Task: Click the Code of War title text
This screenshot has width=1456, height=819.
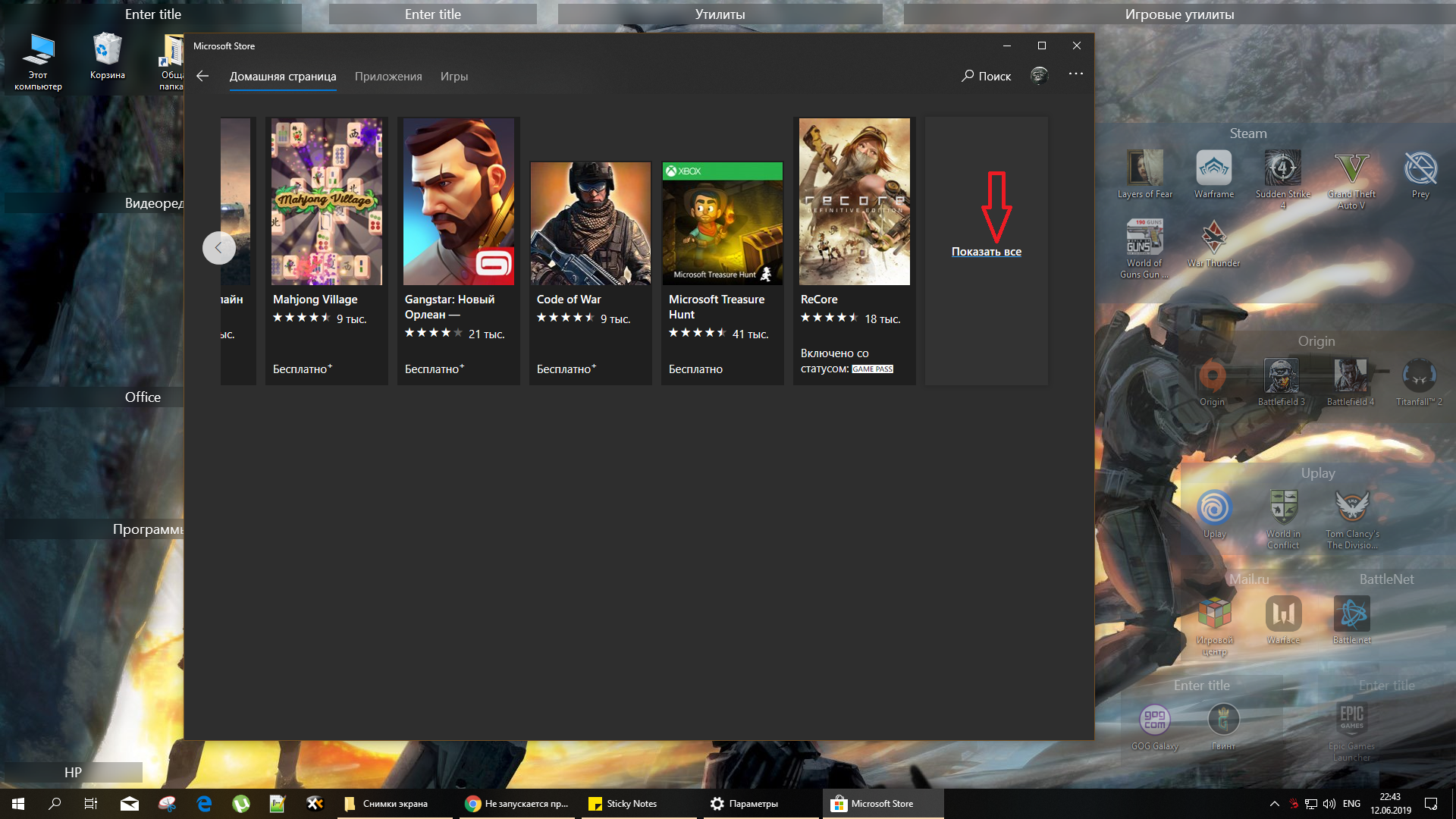Action: (x=569, y=300)
